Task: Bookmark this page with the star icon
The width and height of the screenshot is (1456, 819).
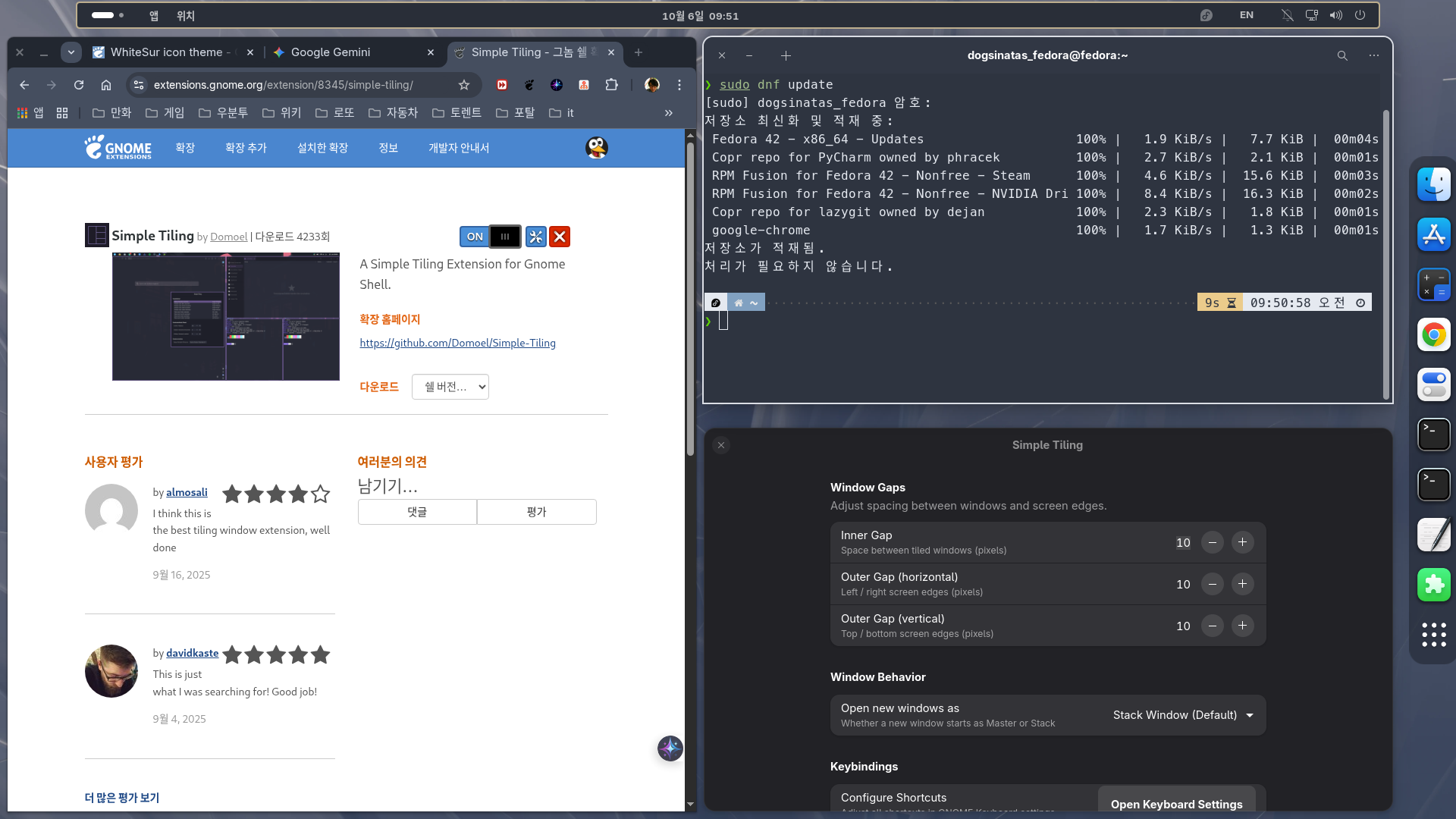Action: coord(464,85)
